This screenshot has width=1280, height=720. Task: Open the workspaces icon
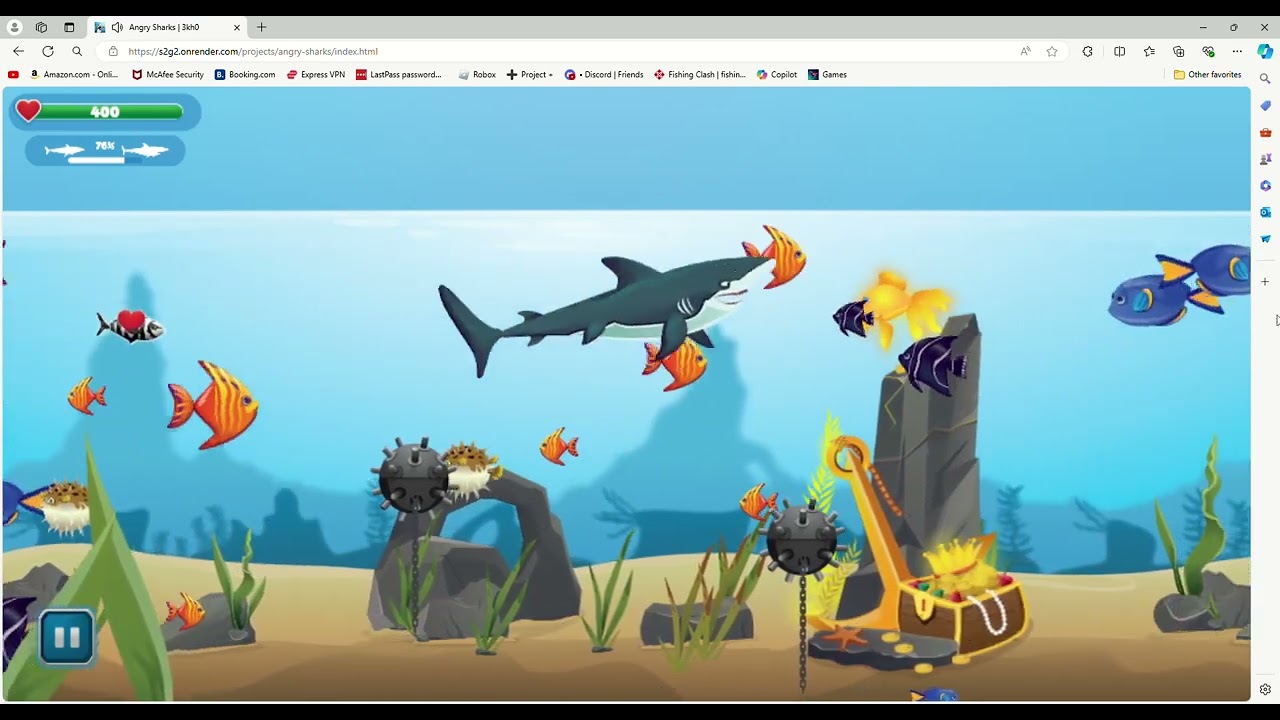(41, 27)
